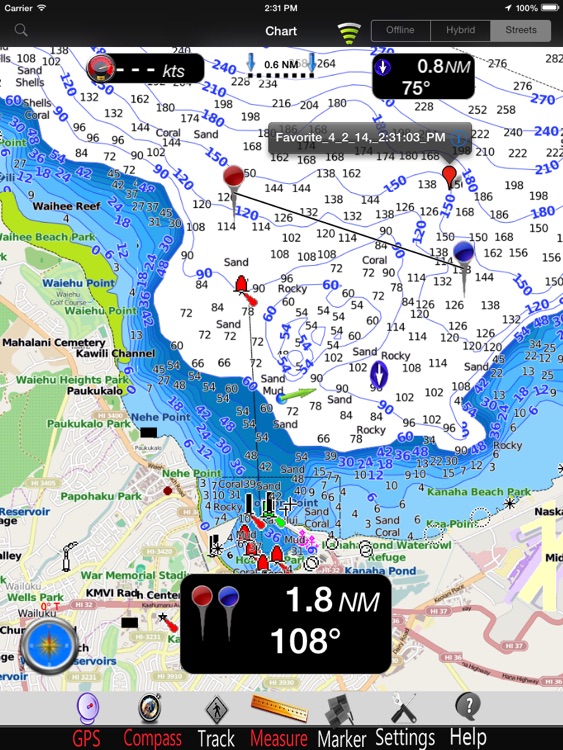Tap the Mahalani Cemetery label
This screenshot has width=563, height=750.
pyautogui.click(x=54, y=342)
